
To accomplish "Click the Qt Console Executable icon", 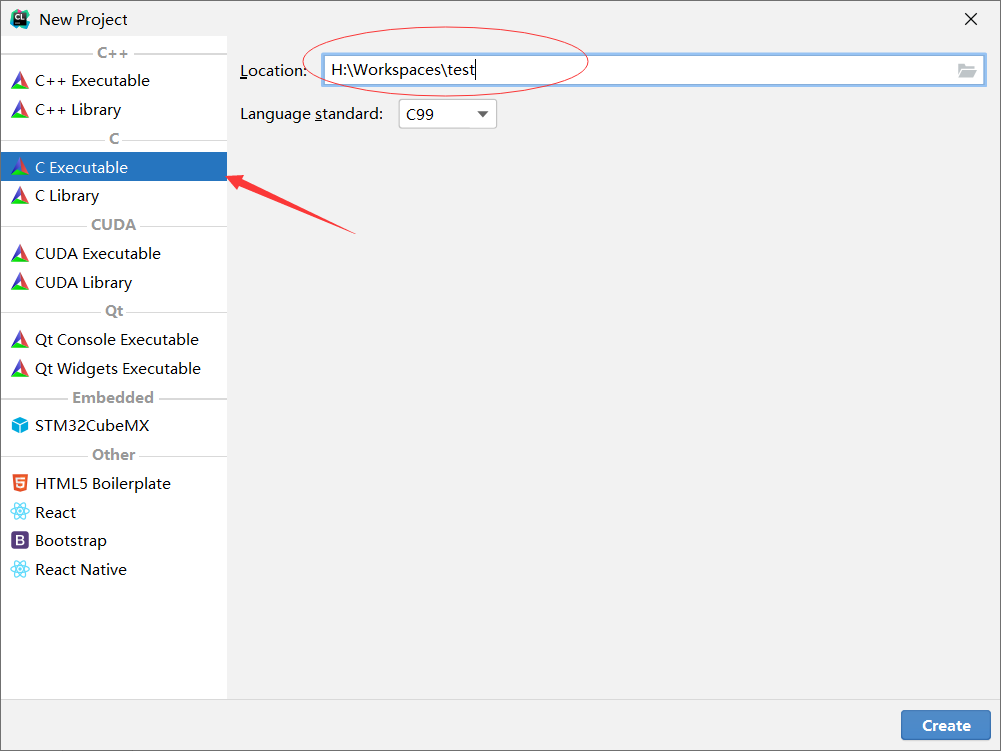I will [x=20, y=340].
